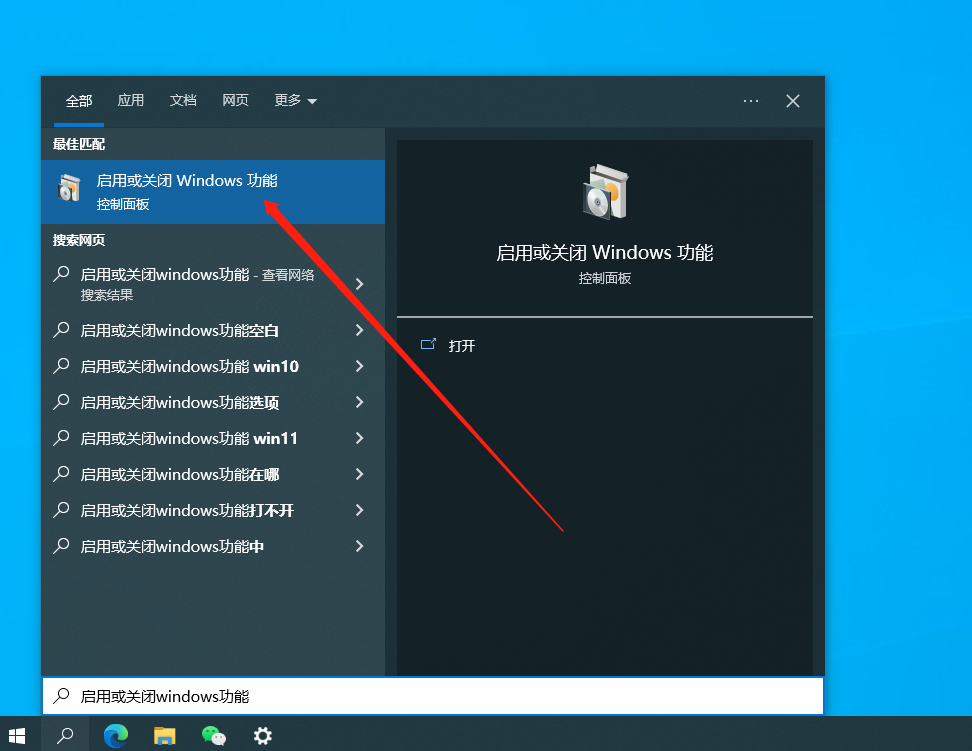Open the browser icon on the taskbar
972x751 pixels.
pos(116,736)
